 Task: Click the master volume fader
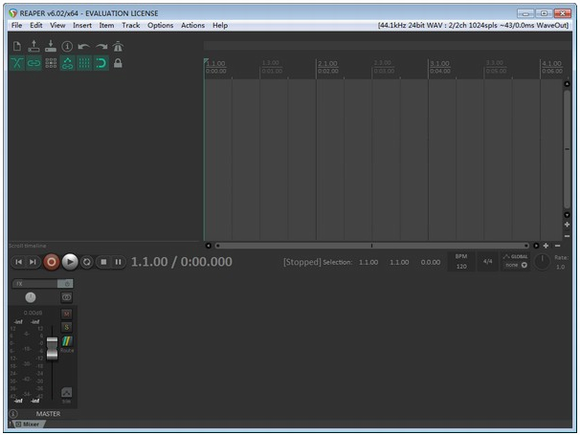[x=52, y=348]
